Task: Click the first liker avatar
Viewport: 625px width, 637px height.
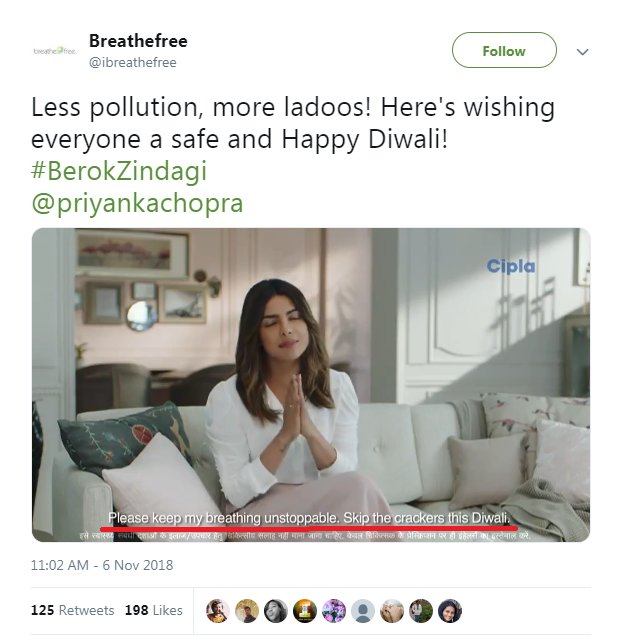Action: [x=218, y=611]
